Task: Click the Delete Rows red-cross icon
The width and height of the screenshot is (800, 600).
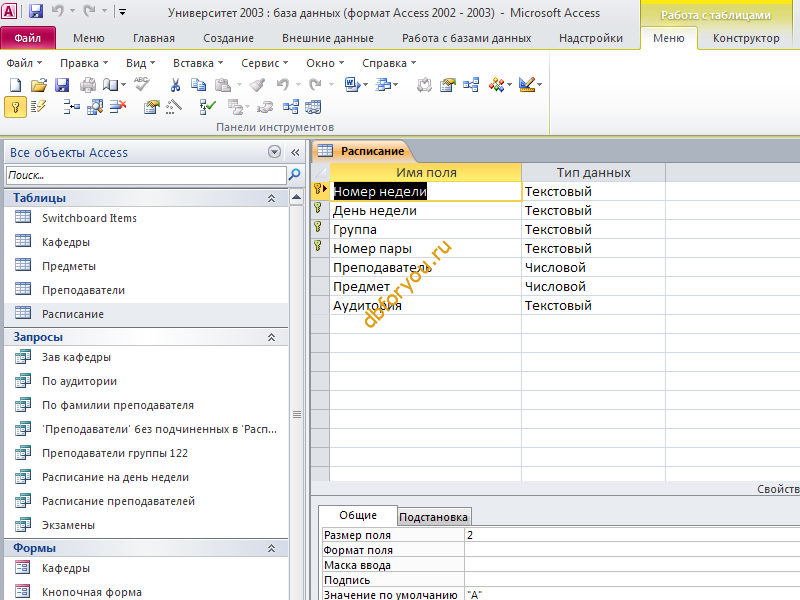Action: (118, 107)
